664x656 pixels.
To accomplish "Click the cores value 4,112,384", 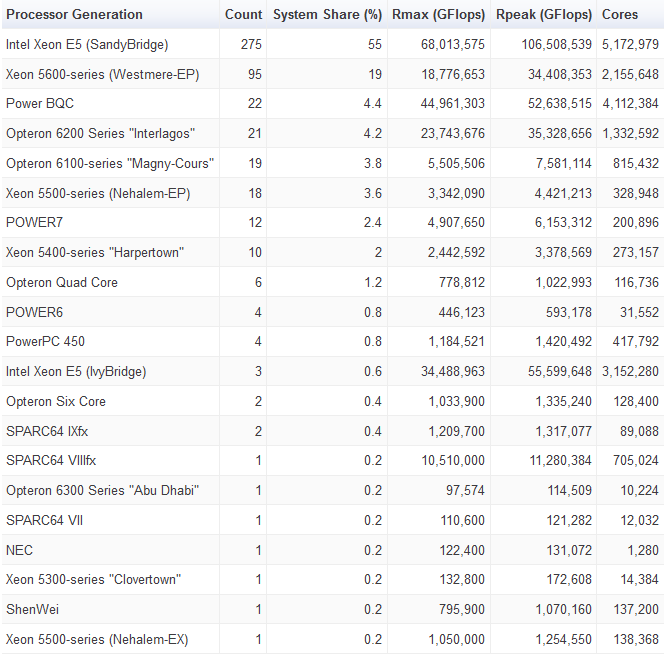I will click(x=630, y=103).
